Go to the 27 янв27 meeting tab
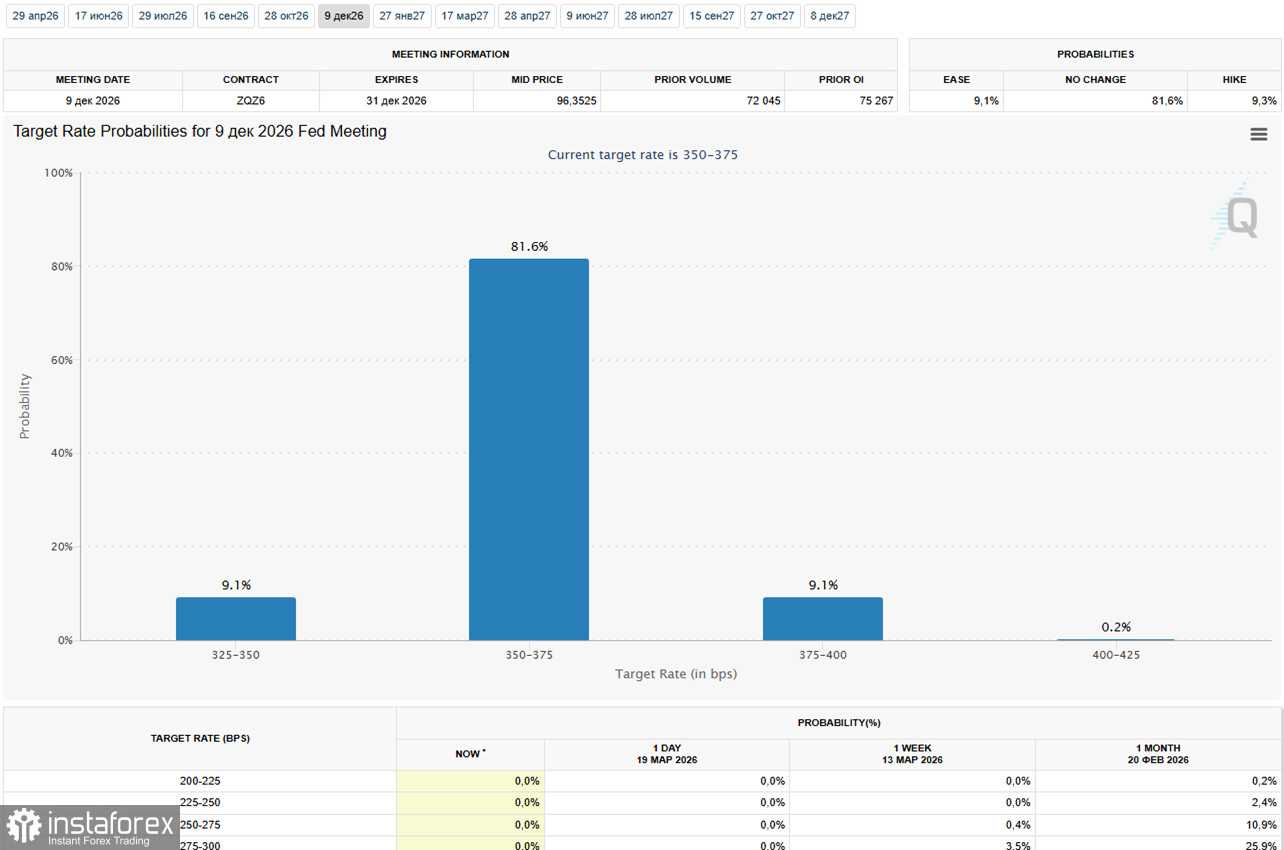The image size is (1284, 850). click(x=402, y=16)
